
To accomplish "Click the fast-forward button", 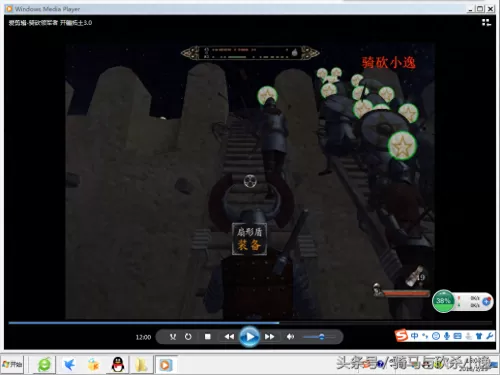I will pos(269,337).
